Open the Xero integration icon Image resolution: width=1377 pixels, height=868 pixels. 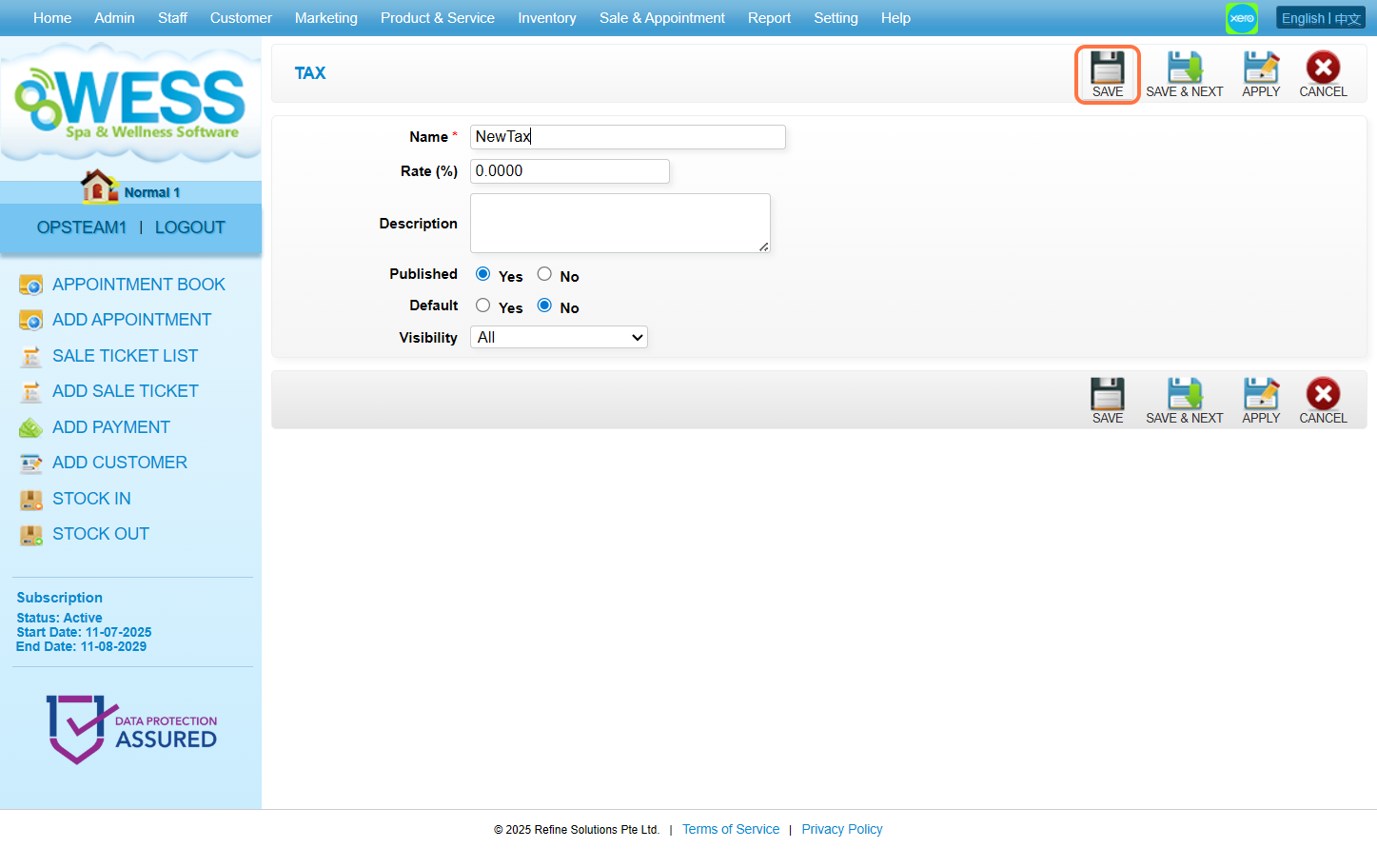click(x=1241, y=18)
